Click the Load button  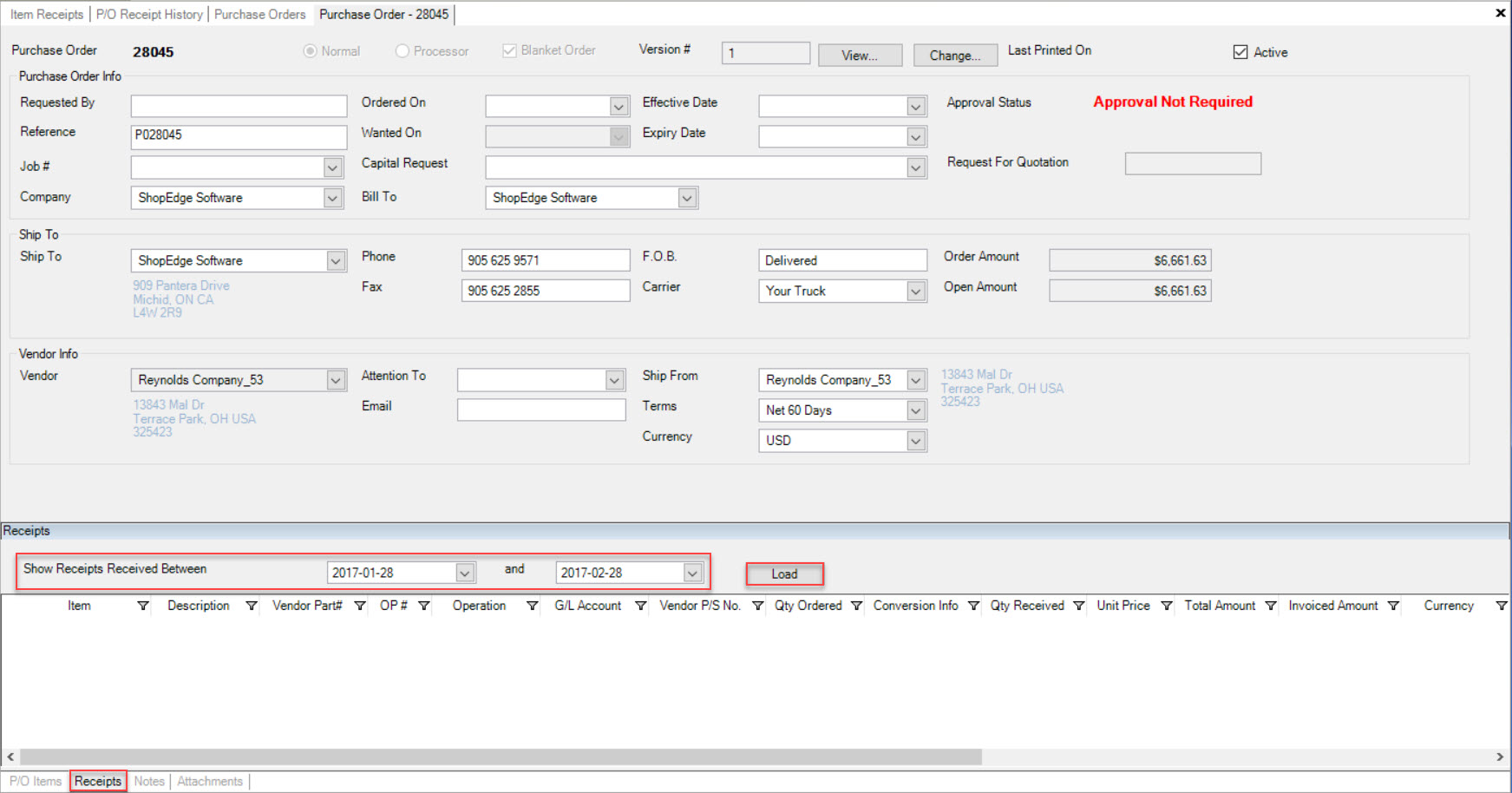pos(784,573)
